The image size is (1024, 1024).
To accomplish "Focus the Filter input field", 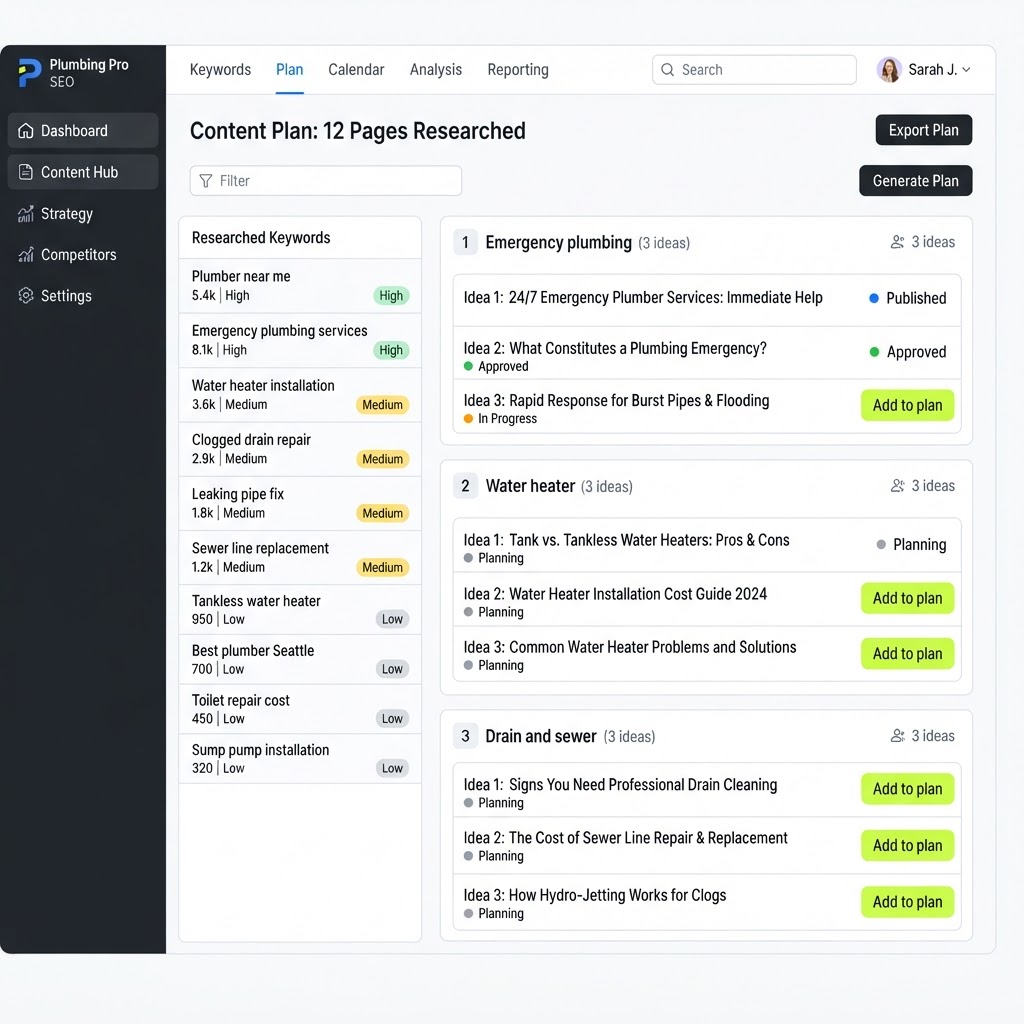I will 325,181.
